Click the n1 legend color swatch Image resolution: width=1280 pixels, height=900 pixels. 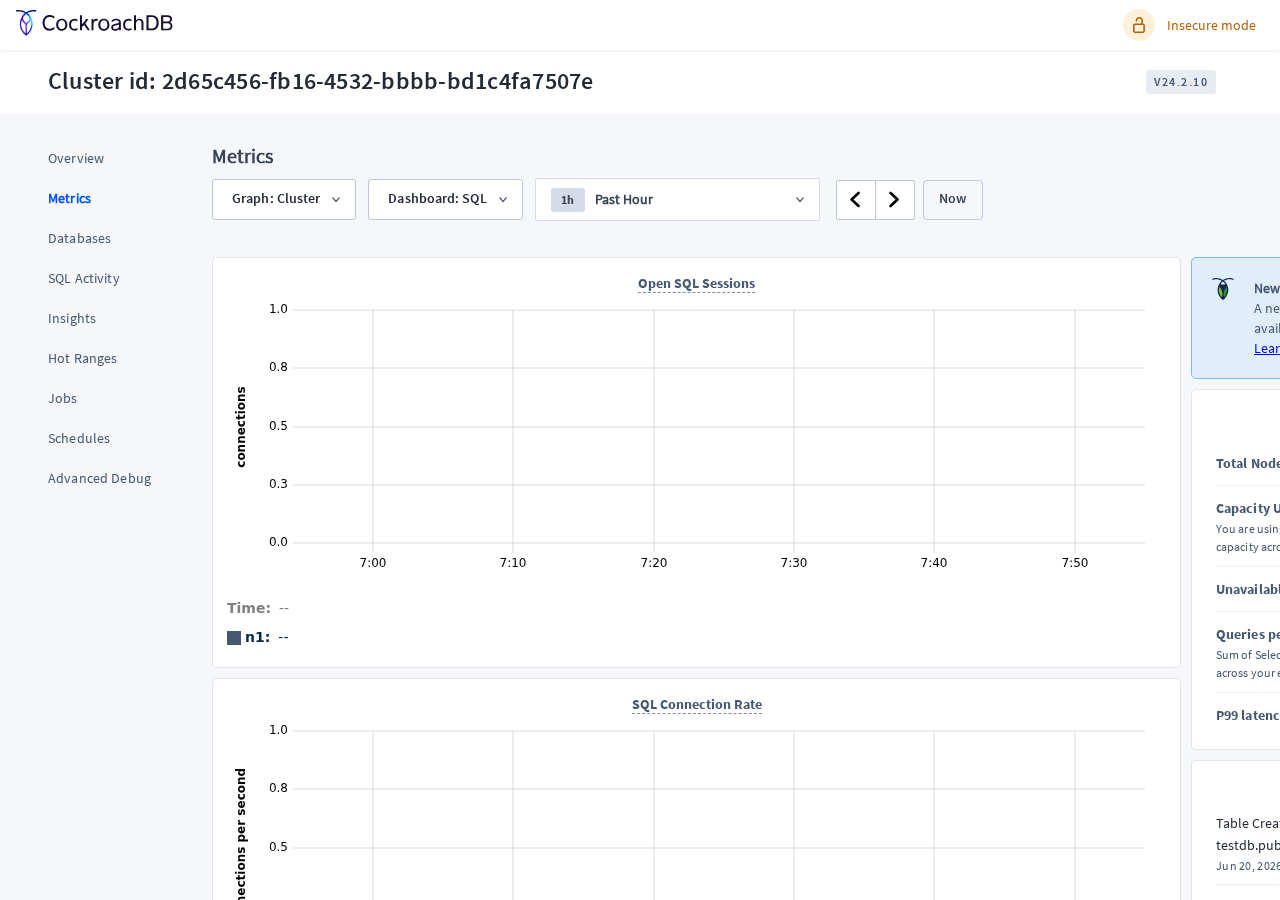tap(234, 638)
